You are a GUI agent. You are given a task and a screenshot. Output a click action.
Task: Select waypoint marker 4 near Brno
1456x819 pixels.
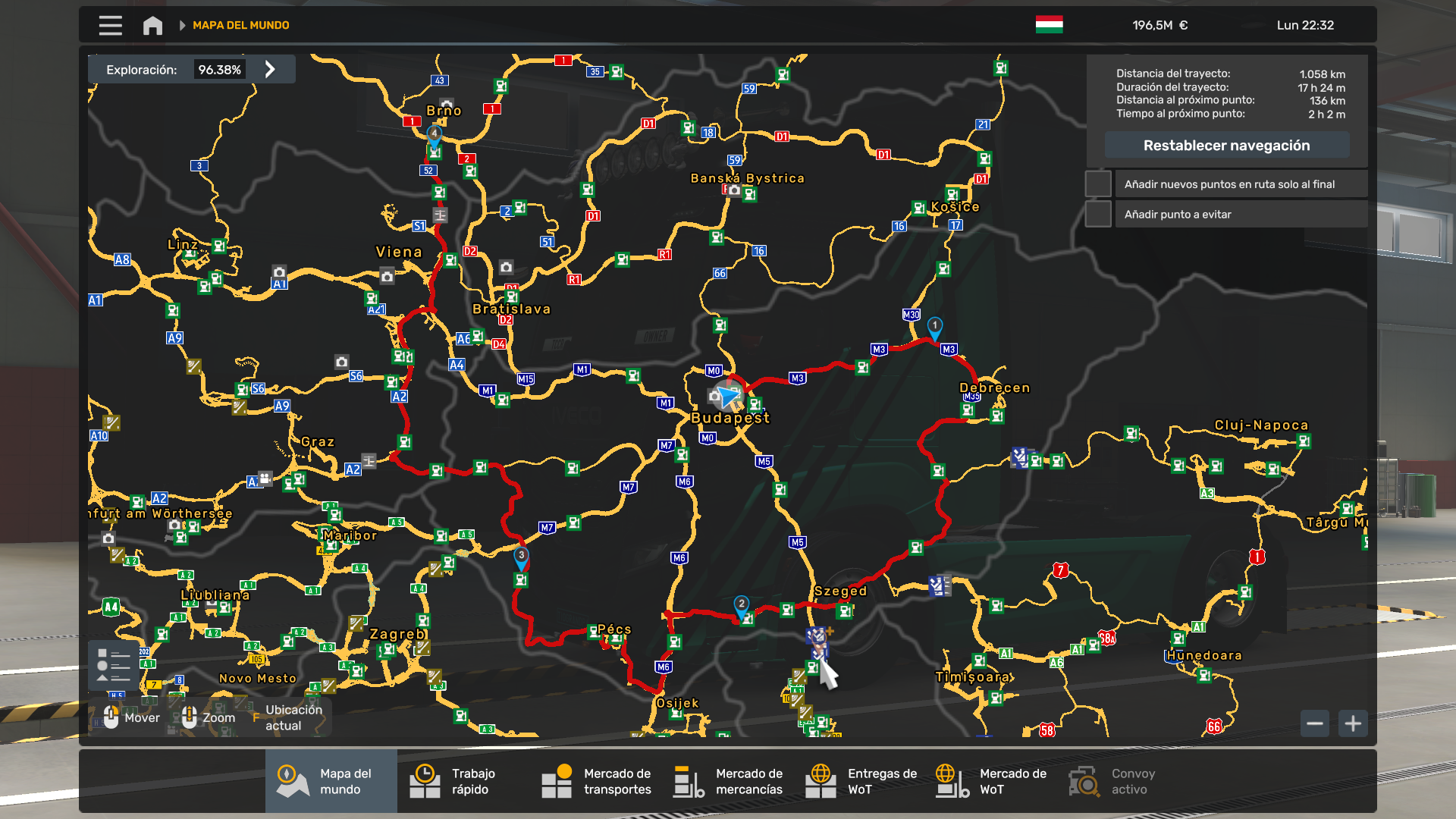434,134
